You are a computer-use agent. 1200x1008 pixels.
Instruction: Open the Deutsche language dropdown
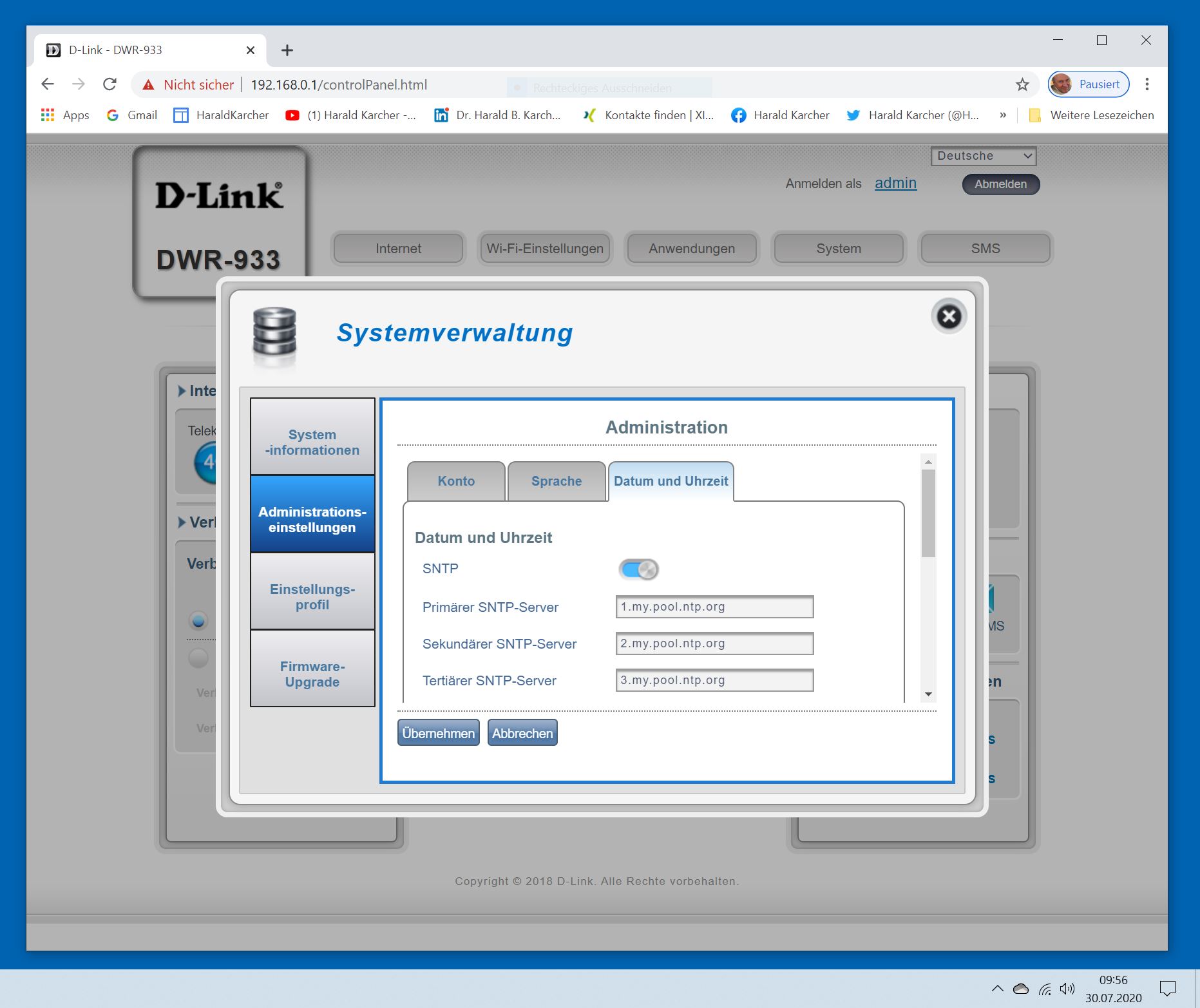(x=983, y=156)
